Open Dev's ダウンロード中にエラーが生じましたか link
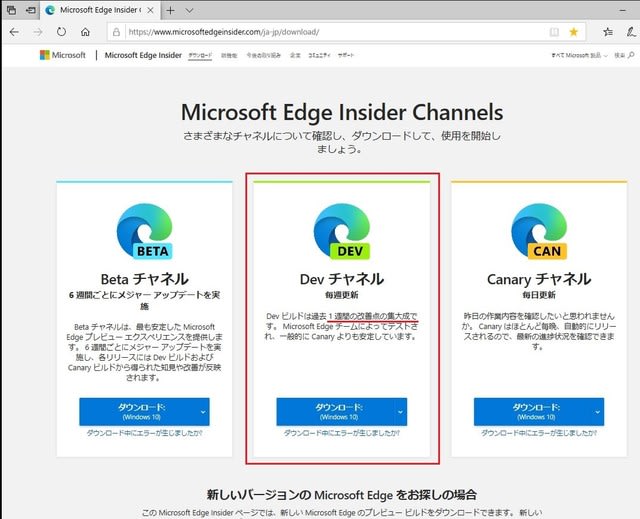640x519 pixels. coord(342,433)
